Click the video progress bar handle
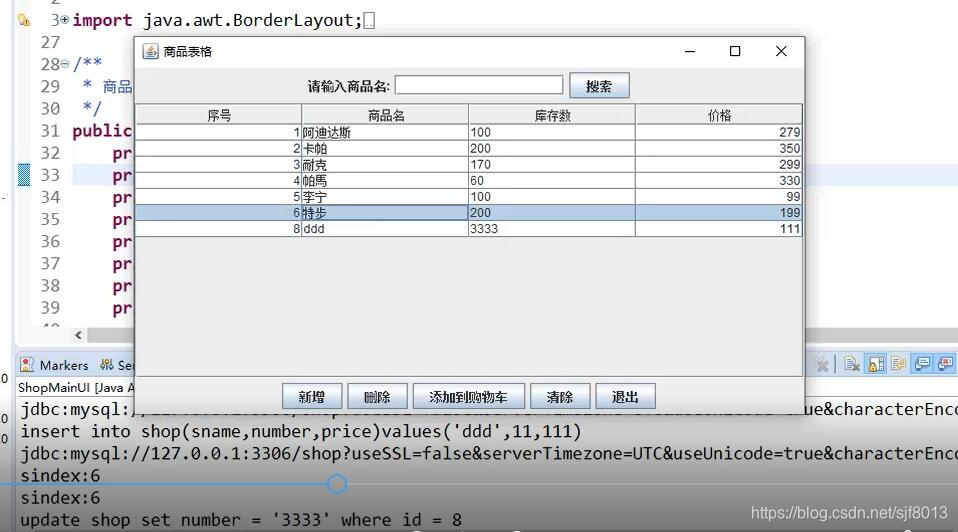This screenshot has width=958, height=532. point(337,484)
